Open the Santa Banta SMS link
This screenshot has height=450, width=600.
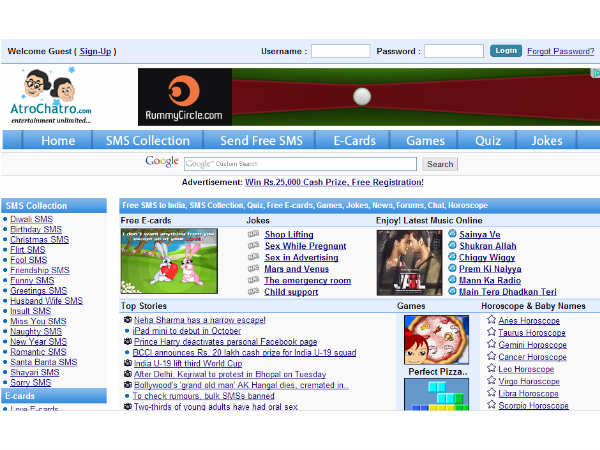(44, 362)
